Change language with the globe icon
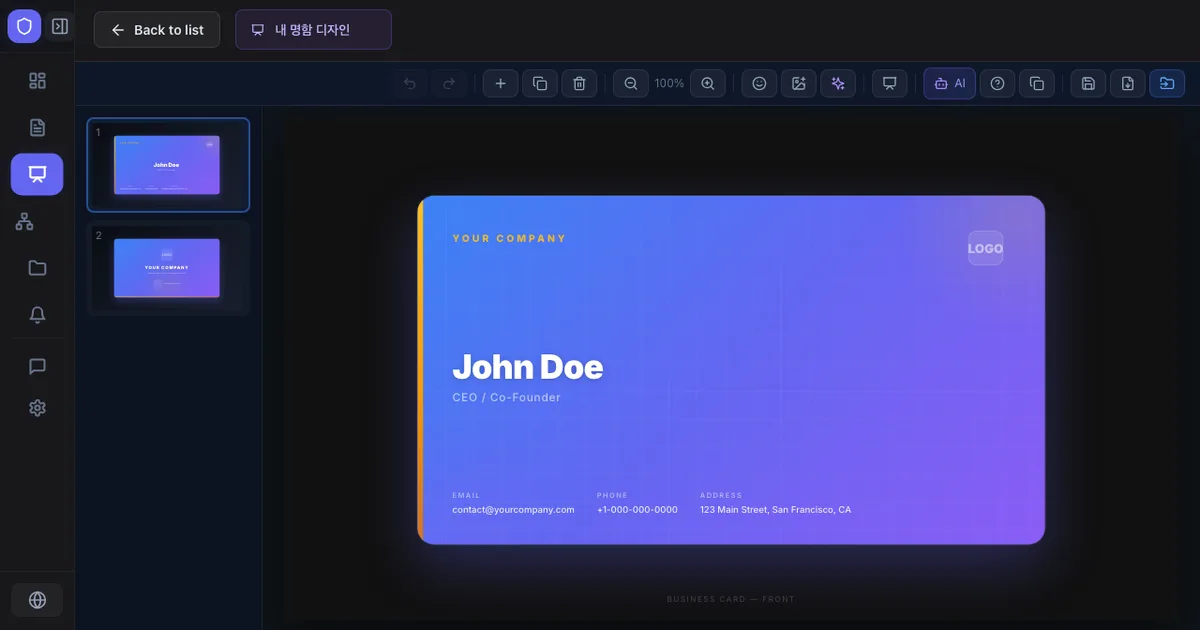Image resolution: width=1200 pixels, height=630 pixels. pos(37,599)
